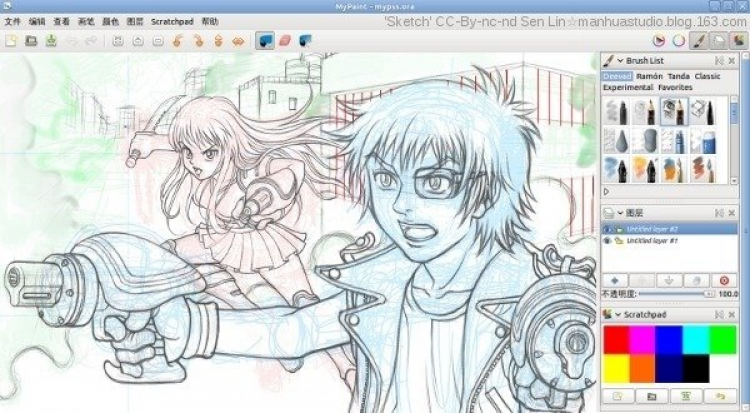Pick the red swatch in Scratchpad
This screenshot has width=750, height=413.
[616, 341]
